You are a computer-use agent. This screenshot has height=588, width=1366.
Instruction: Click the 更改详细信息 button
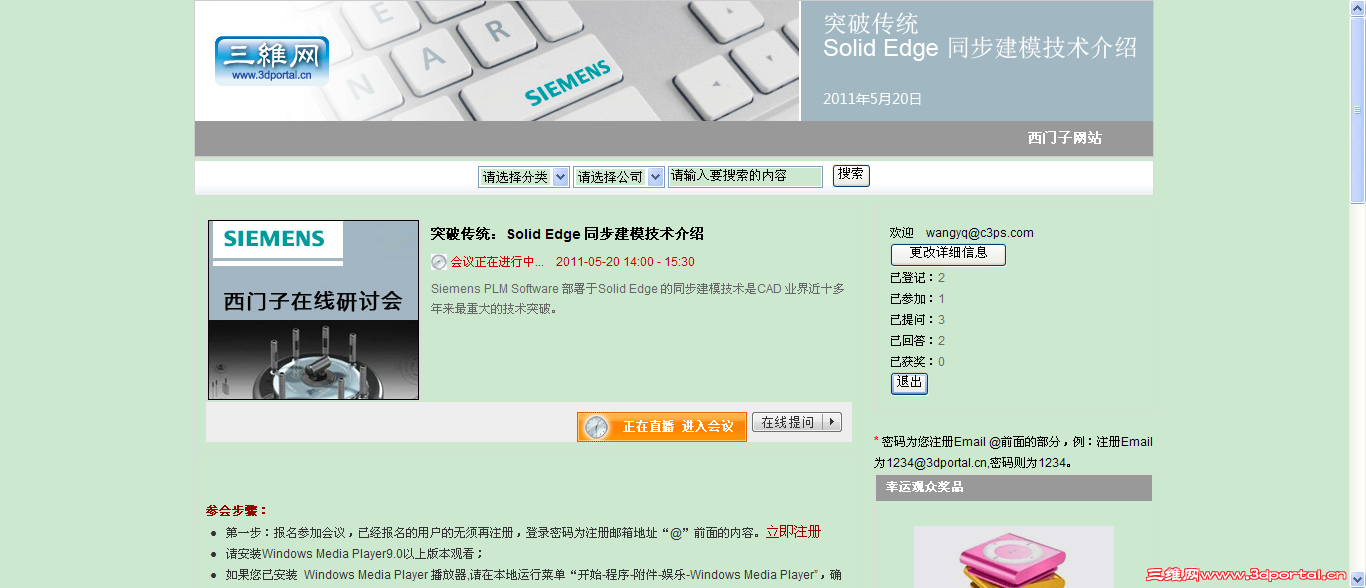(948, 254)
